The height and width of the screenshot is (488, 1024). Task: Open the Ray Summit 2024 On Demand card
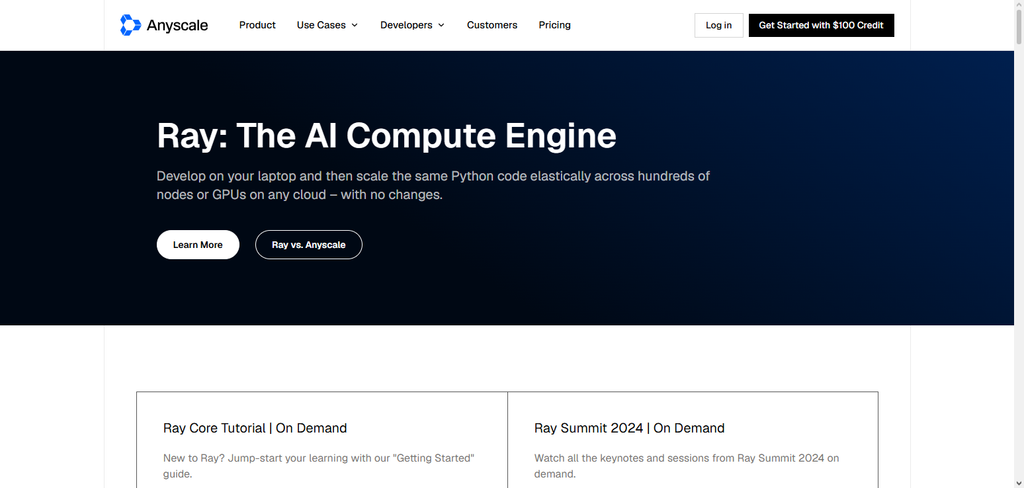pyautogui.click(x=693, y=440)
